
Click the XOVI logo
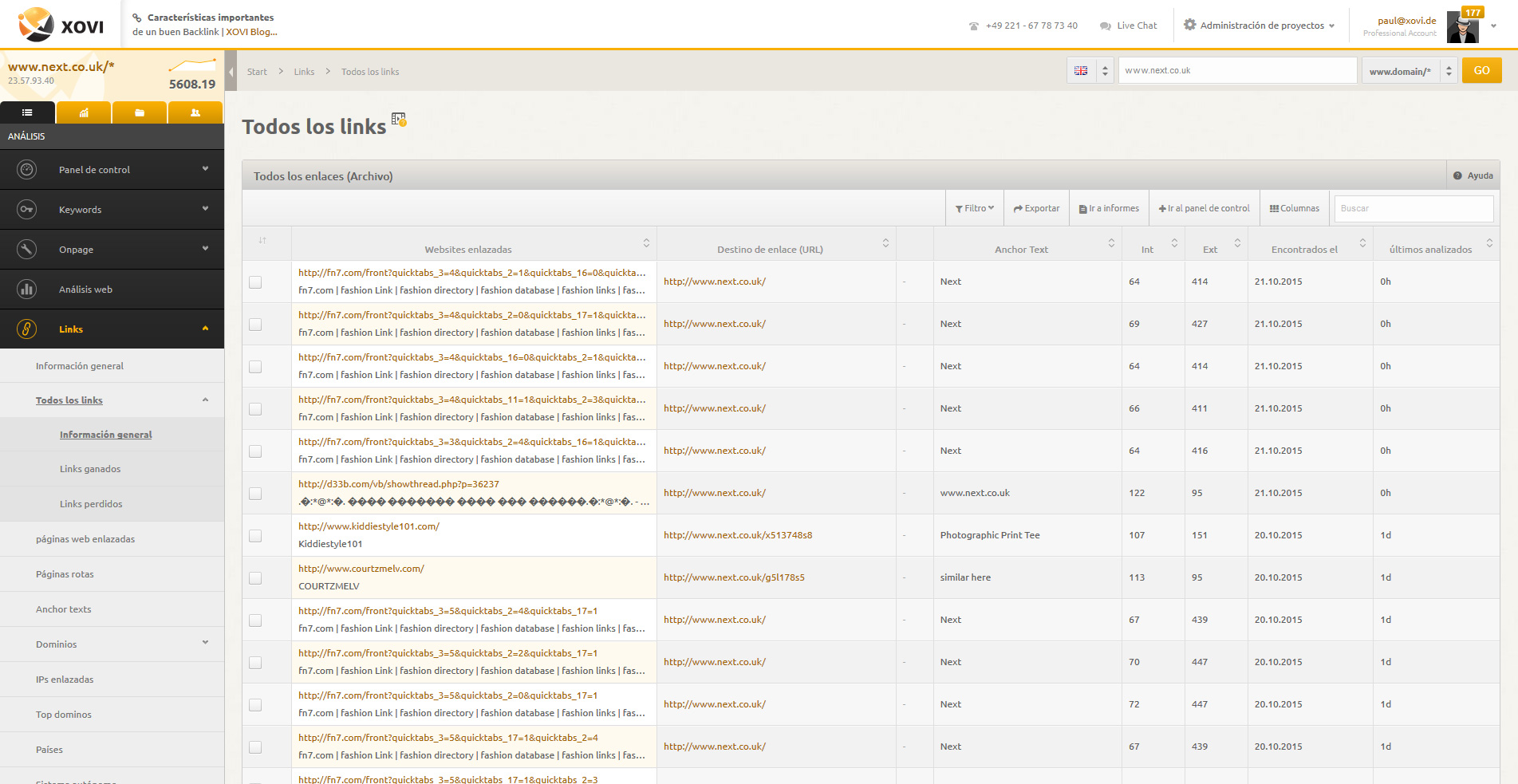point(61,25)
